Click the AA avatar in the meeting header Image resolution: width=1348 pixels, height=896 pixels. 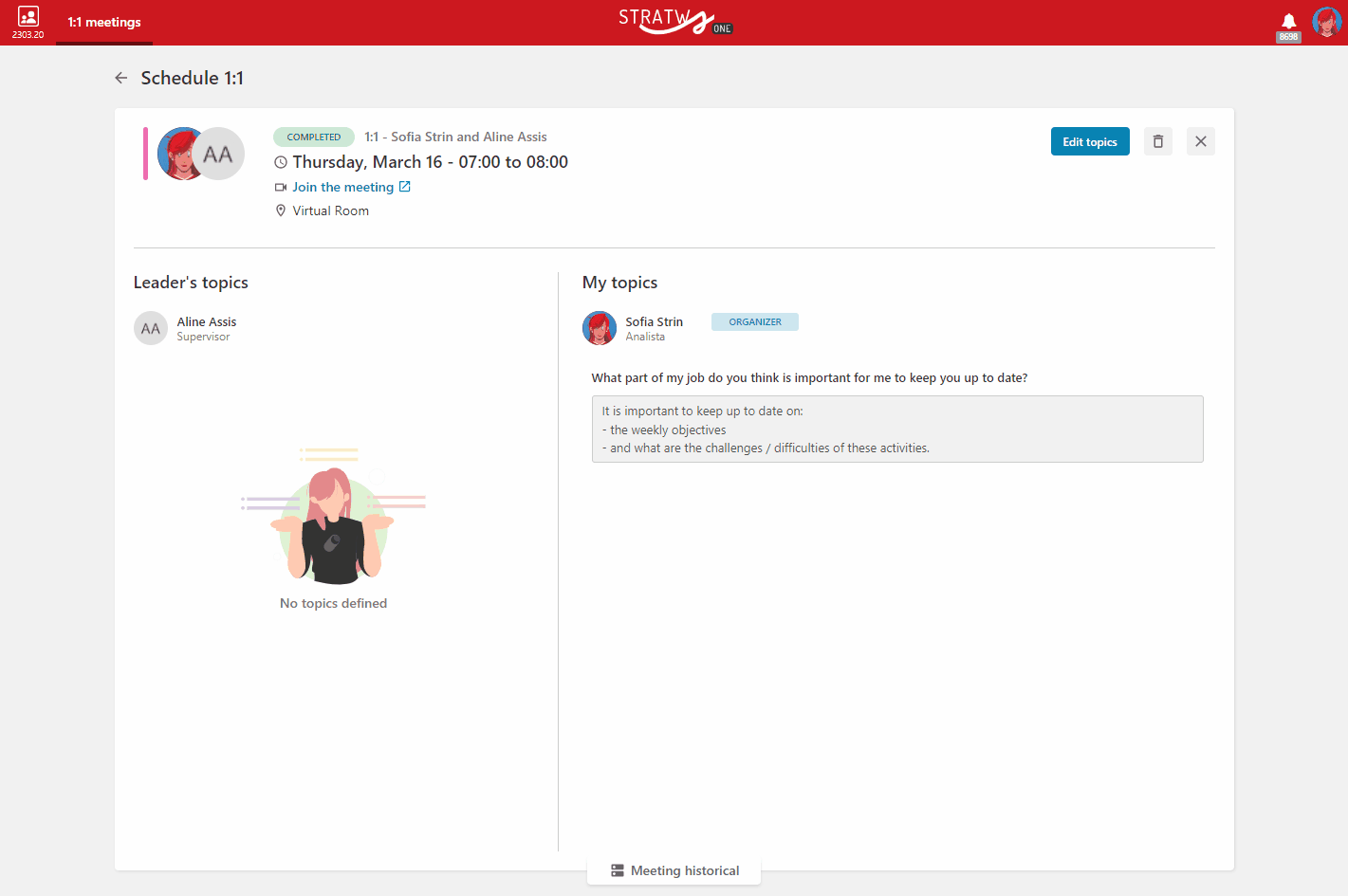[220, 154]
